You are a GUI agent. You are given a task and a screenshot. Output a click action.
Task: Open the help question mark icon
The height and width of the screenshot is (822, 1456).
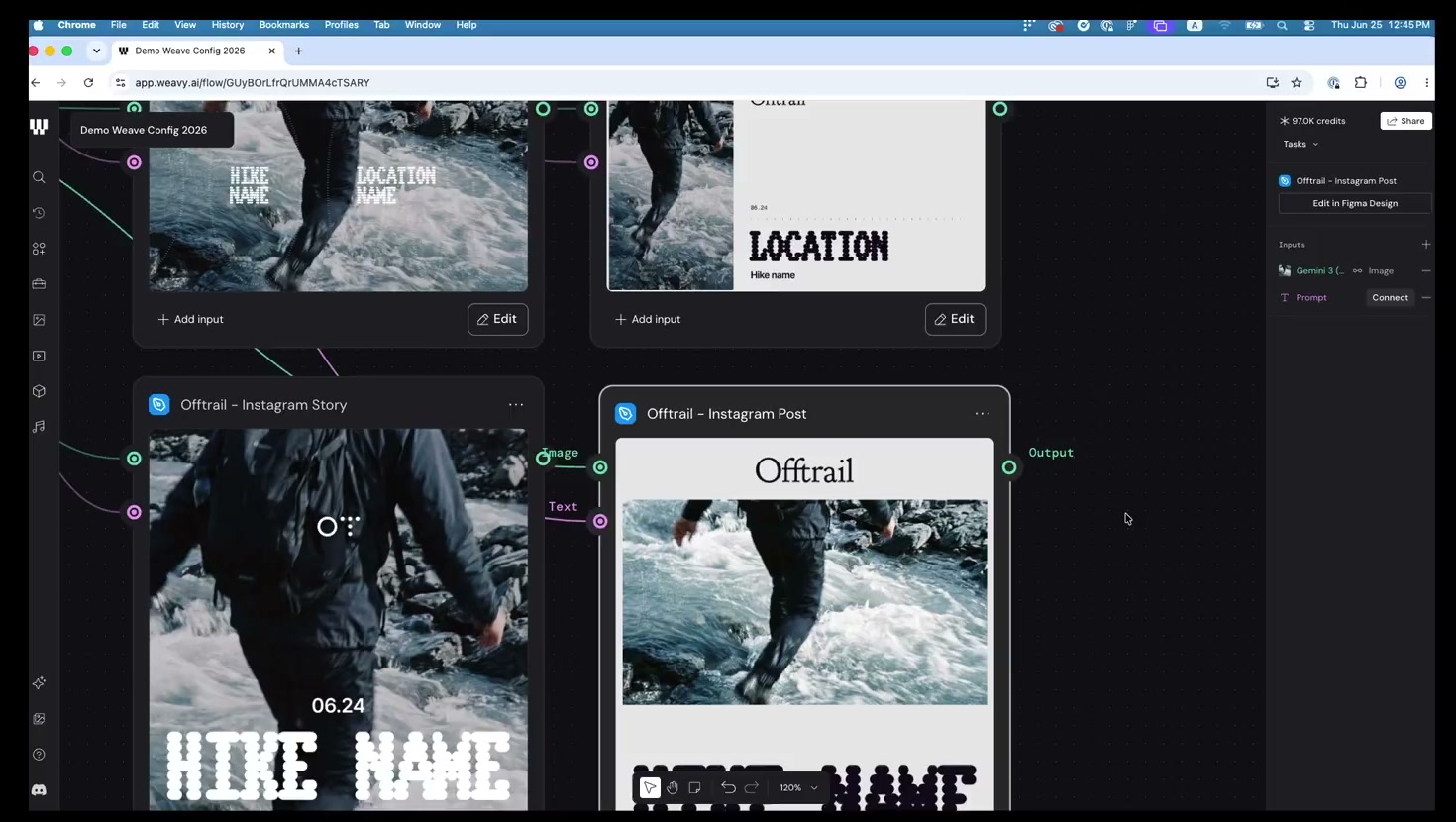tap(39, 755)
